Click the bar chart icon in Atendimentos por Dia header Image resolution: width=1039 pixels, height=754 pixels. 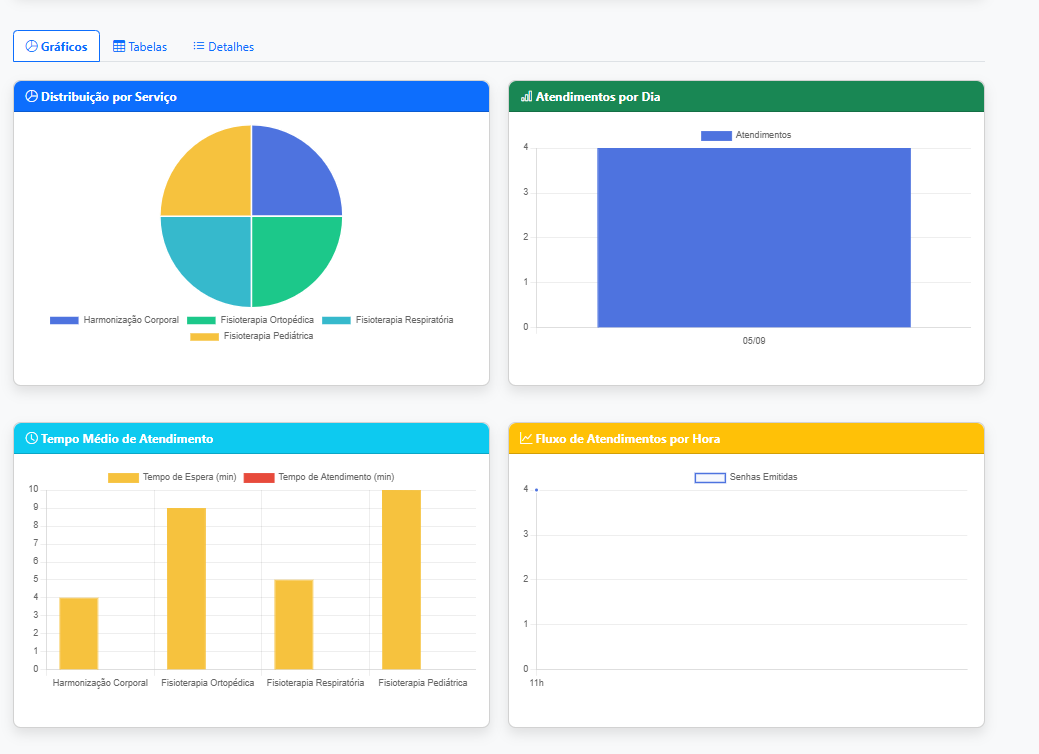tap(526, 97)
